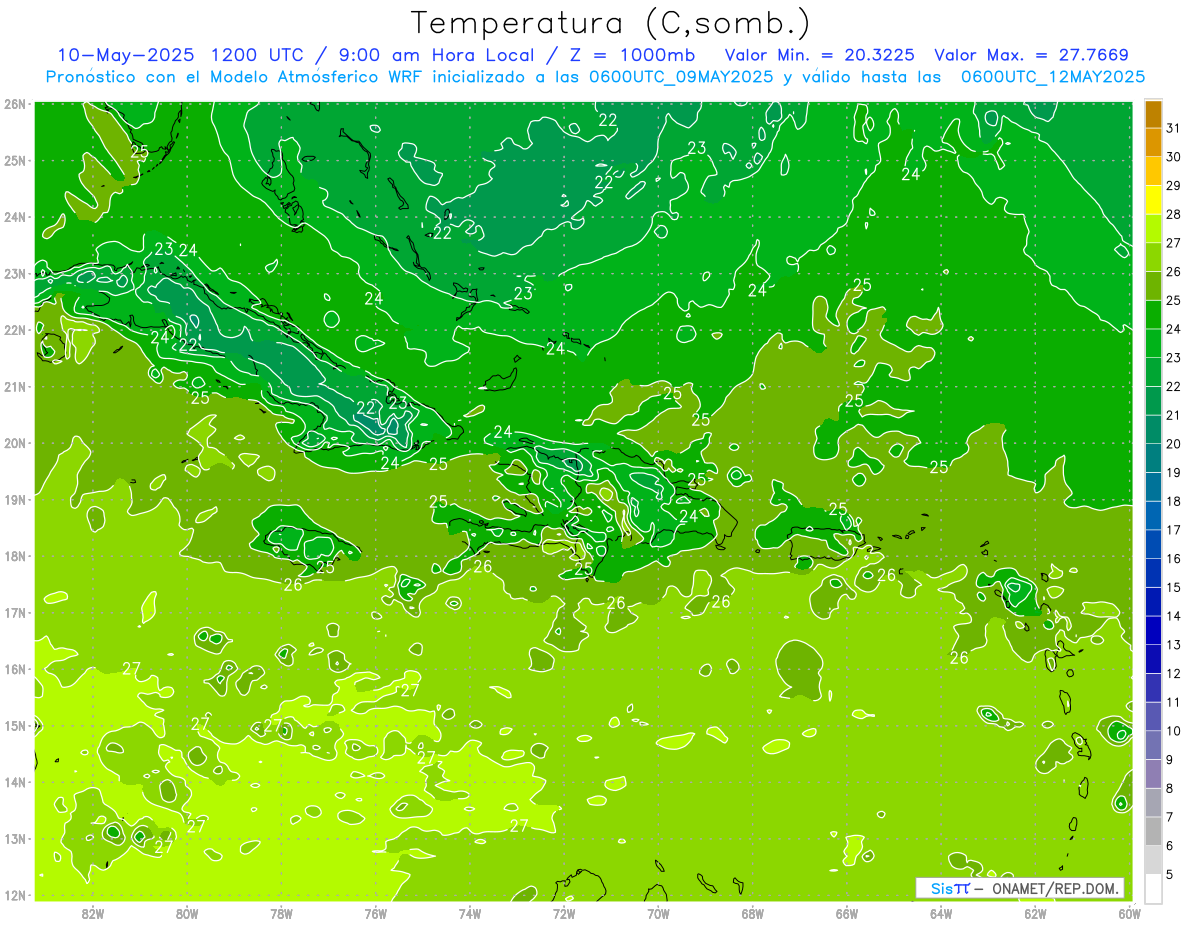This screenshot has height=927, width=1200.
Task: Click the orange legend swatch between 30 and 31
Action: [x=1153, y=143]
